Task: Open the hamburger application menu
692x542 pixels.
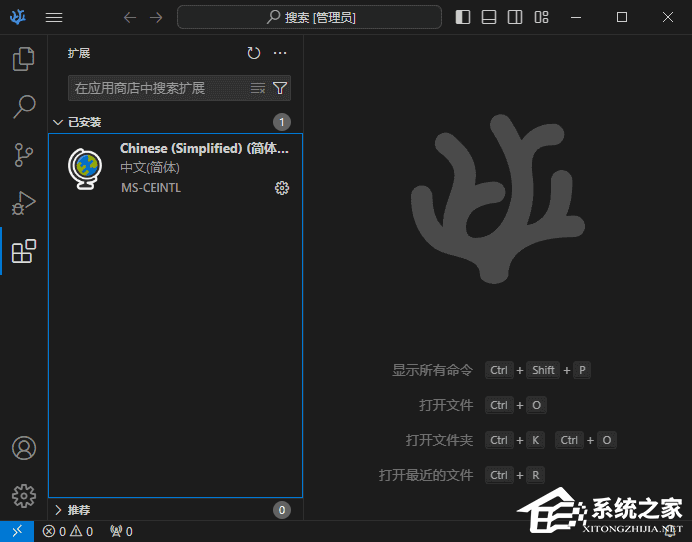Action: 54,17
